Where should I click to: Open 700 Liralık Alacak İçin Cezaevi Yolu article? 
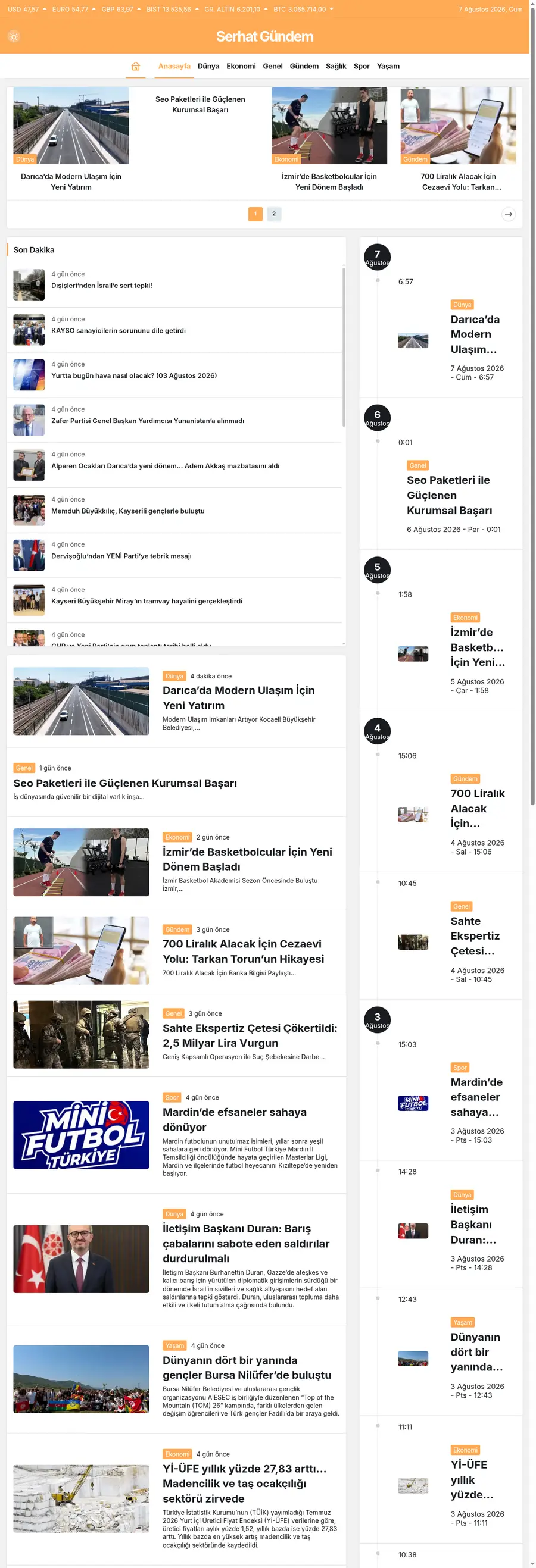click(244, 951)
